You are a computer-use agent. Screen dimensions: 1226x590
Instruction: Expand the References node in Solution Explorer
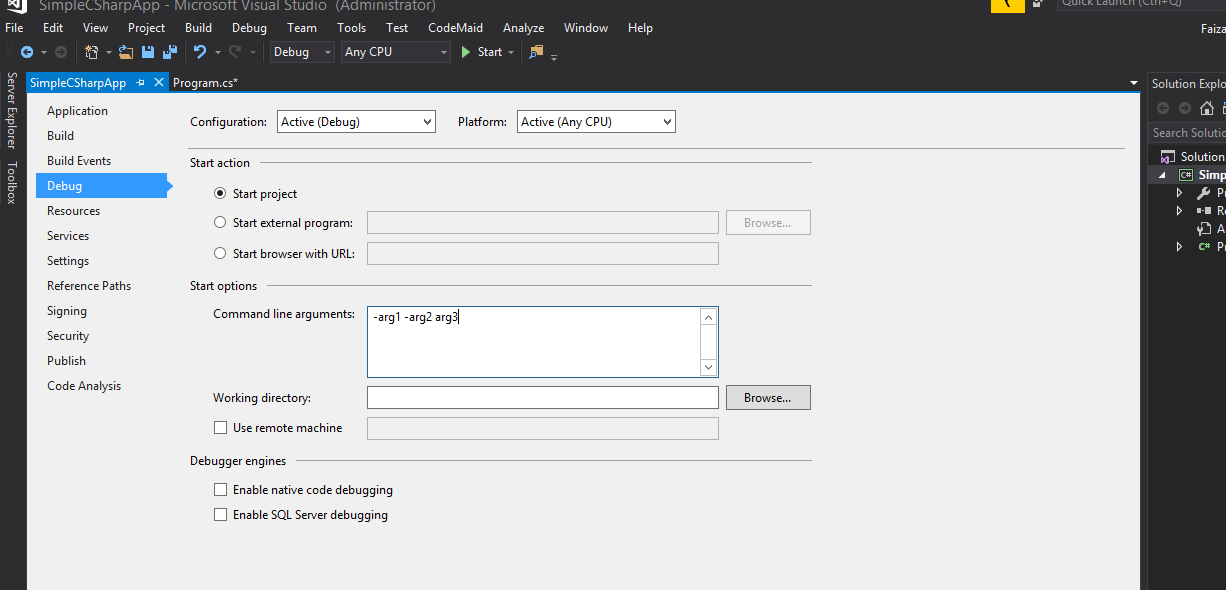pyautogui.click(x=1180, y=211)
